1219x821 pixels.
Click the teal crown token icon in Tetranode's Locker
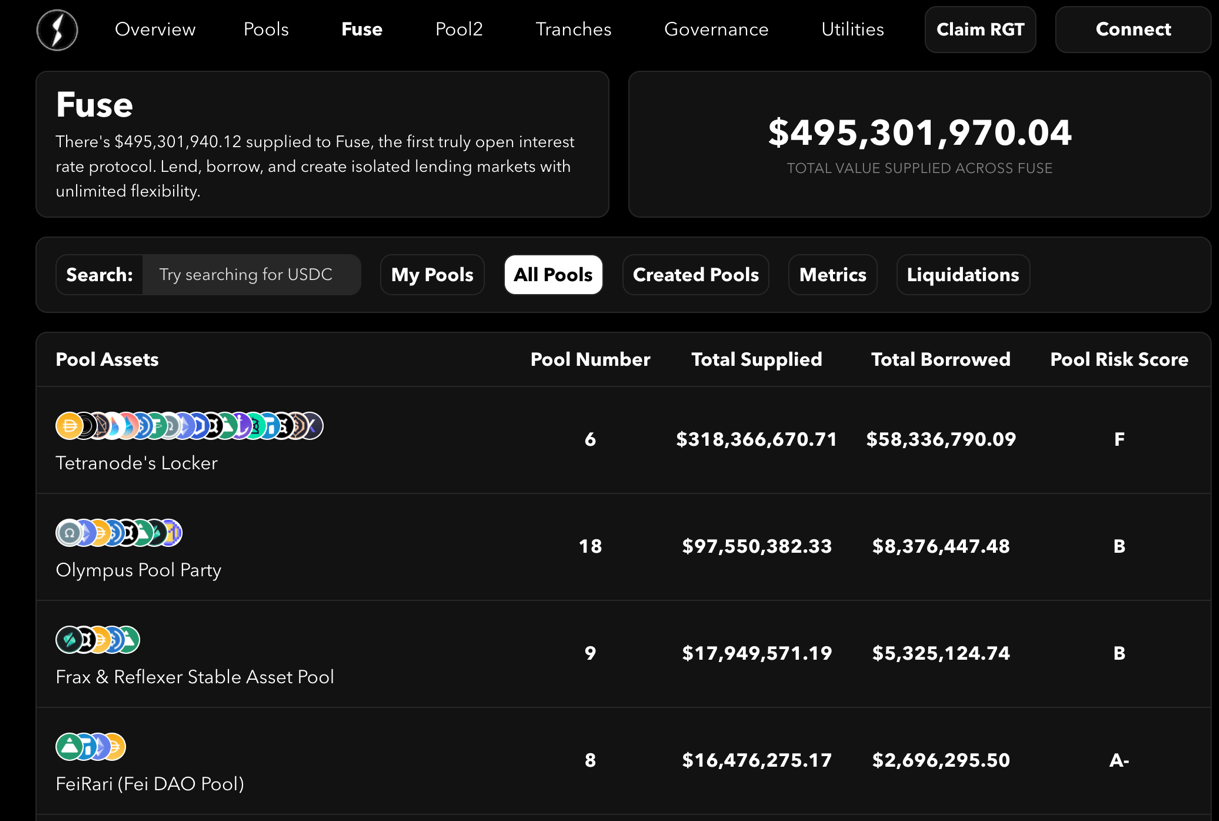[258, 426]
